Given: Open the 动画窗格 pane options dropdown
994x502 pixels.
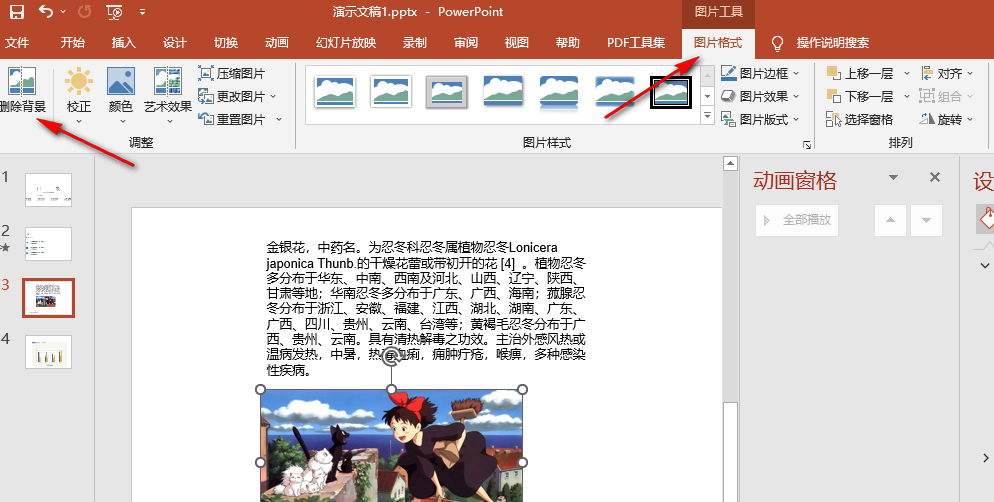Looking at the screenshot, I should pos(894,177).
